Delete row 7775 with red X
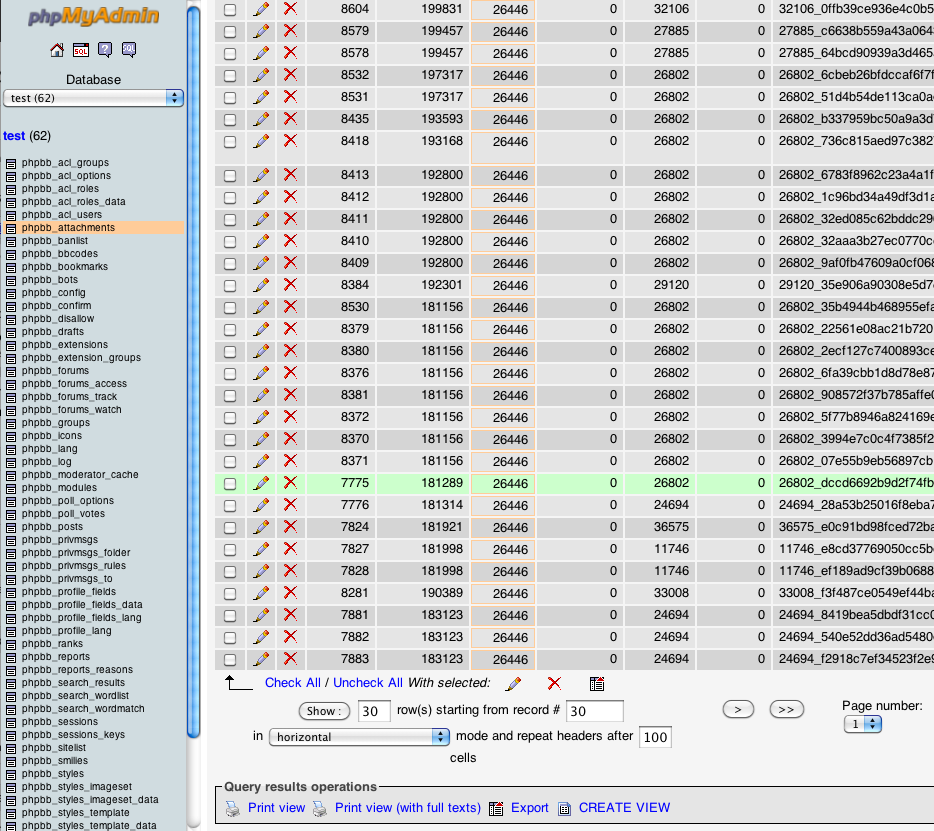 coord(291,483)
